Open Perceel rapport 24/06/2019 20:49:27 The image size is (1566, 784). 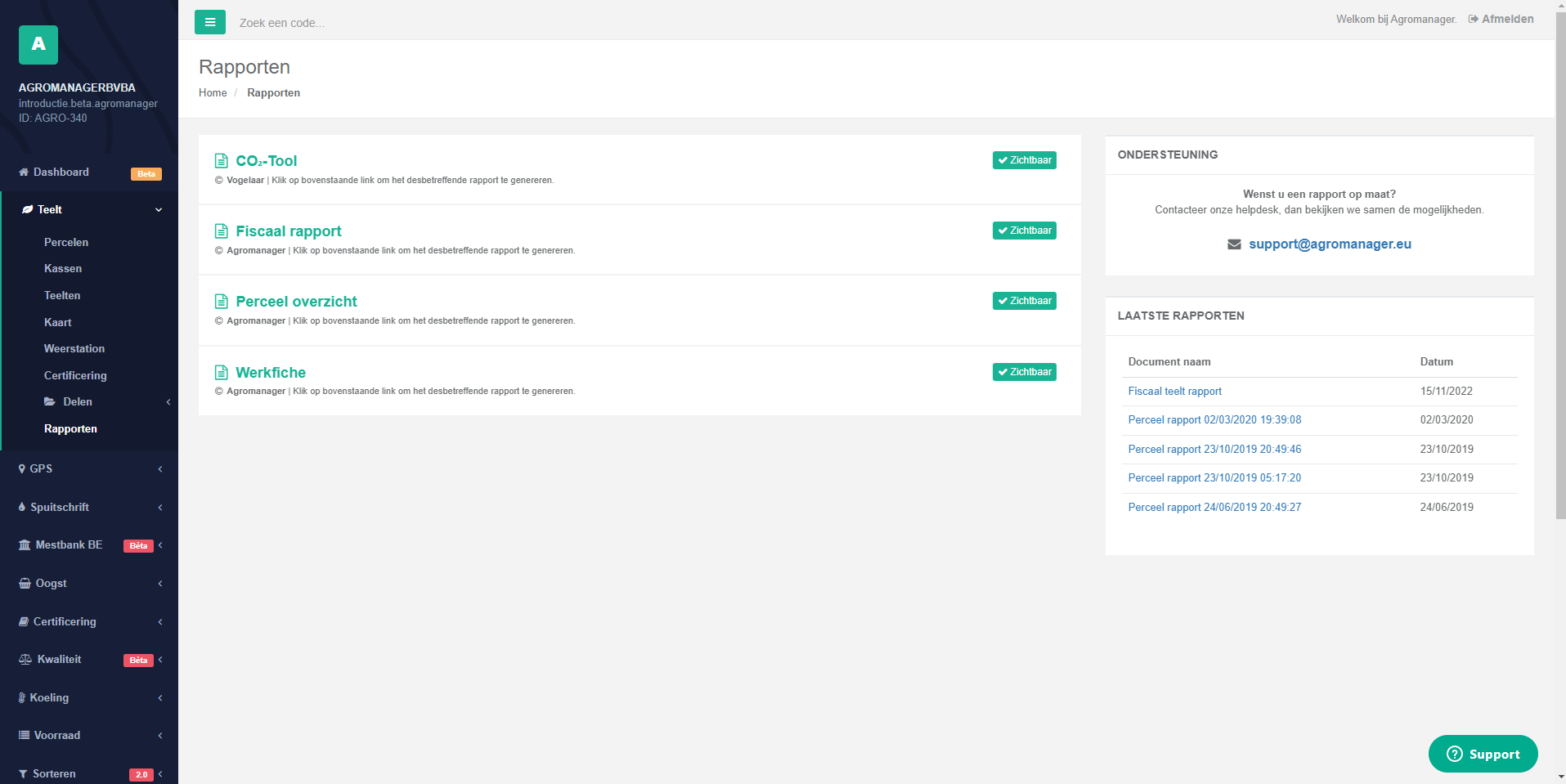point(1214,508)
